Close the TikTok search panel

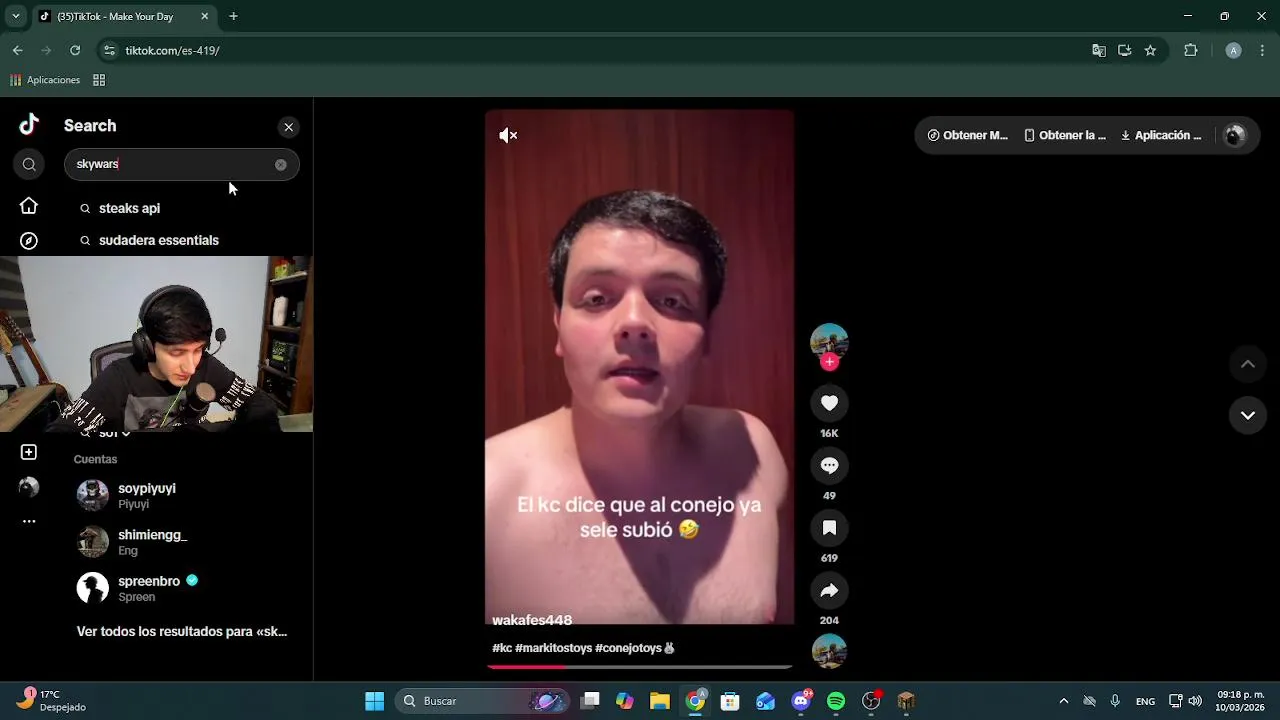pos(288,127)
